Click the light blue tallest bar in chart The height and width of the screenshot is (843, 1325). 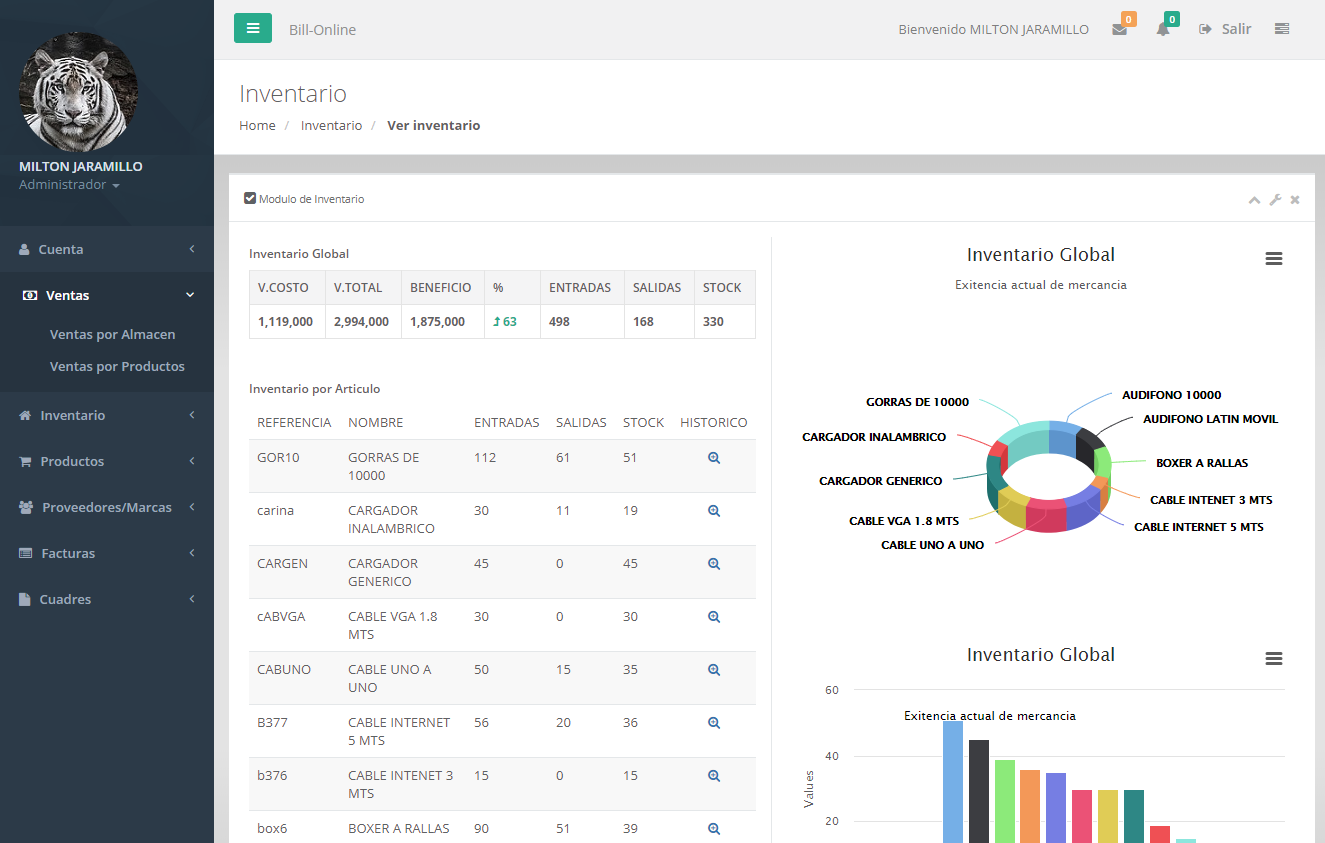pos(952,780)
